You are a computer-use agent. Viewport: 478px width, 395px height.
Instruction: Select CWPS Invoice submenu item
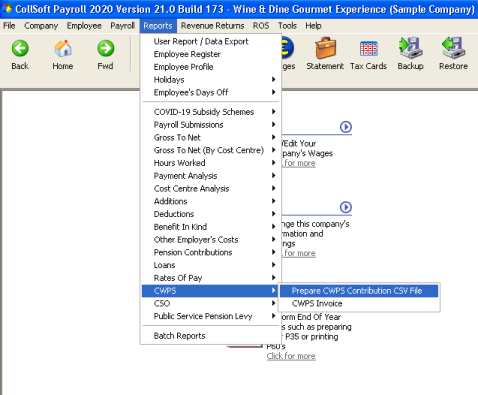359,303
